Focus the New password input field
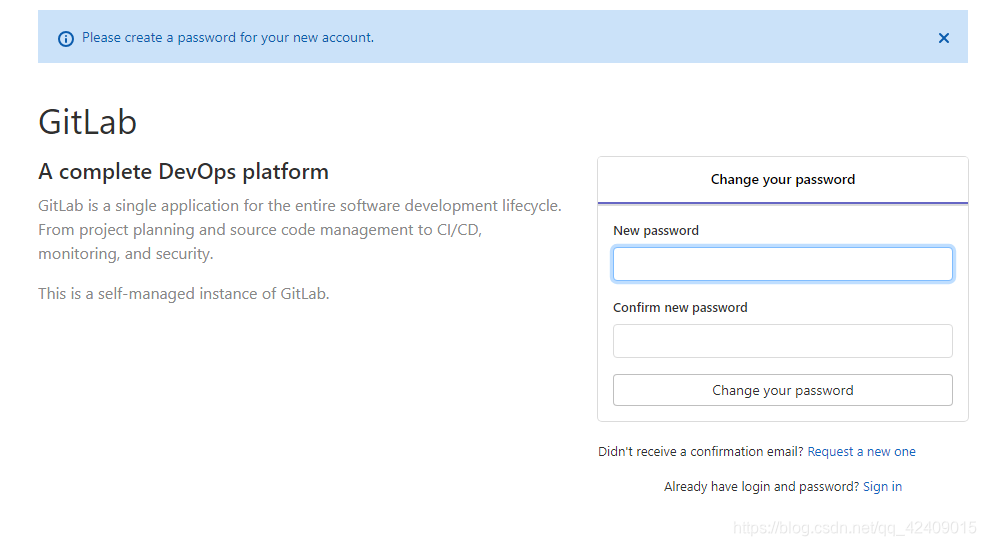The width and height of the screenshot is (986, 546). pos(782,264)
